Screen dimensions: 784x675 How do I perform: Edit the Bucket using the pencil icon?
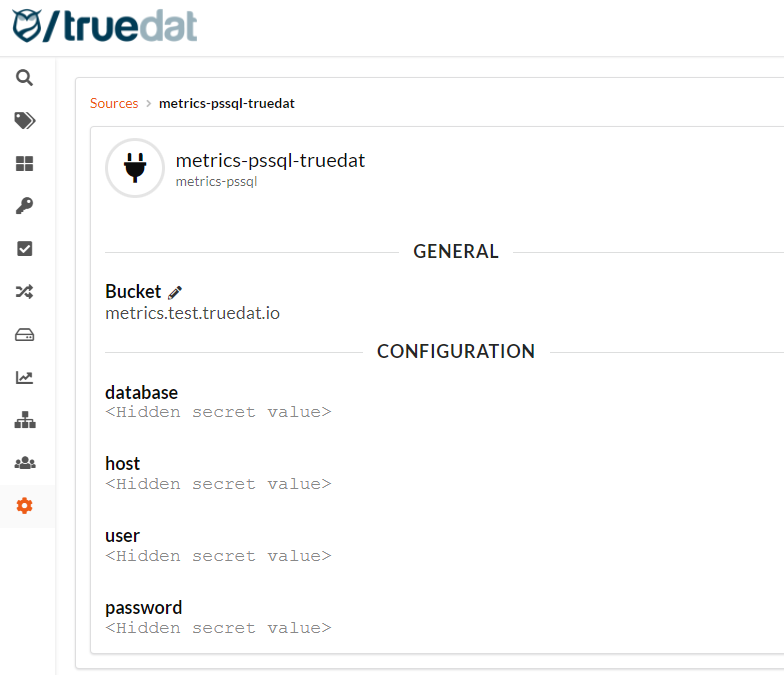pos(175,292)
